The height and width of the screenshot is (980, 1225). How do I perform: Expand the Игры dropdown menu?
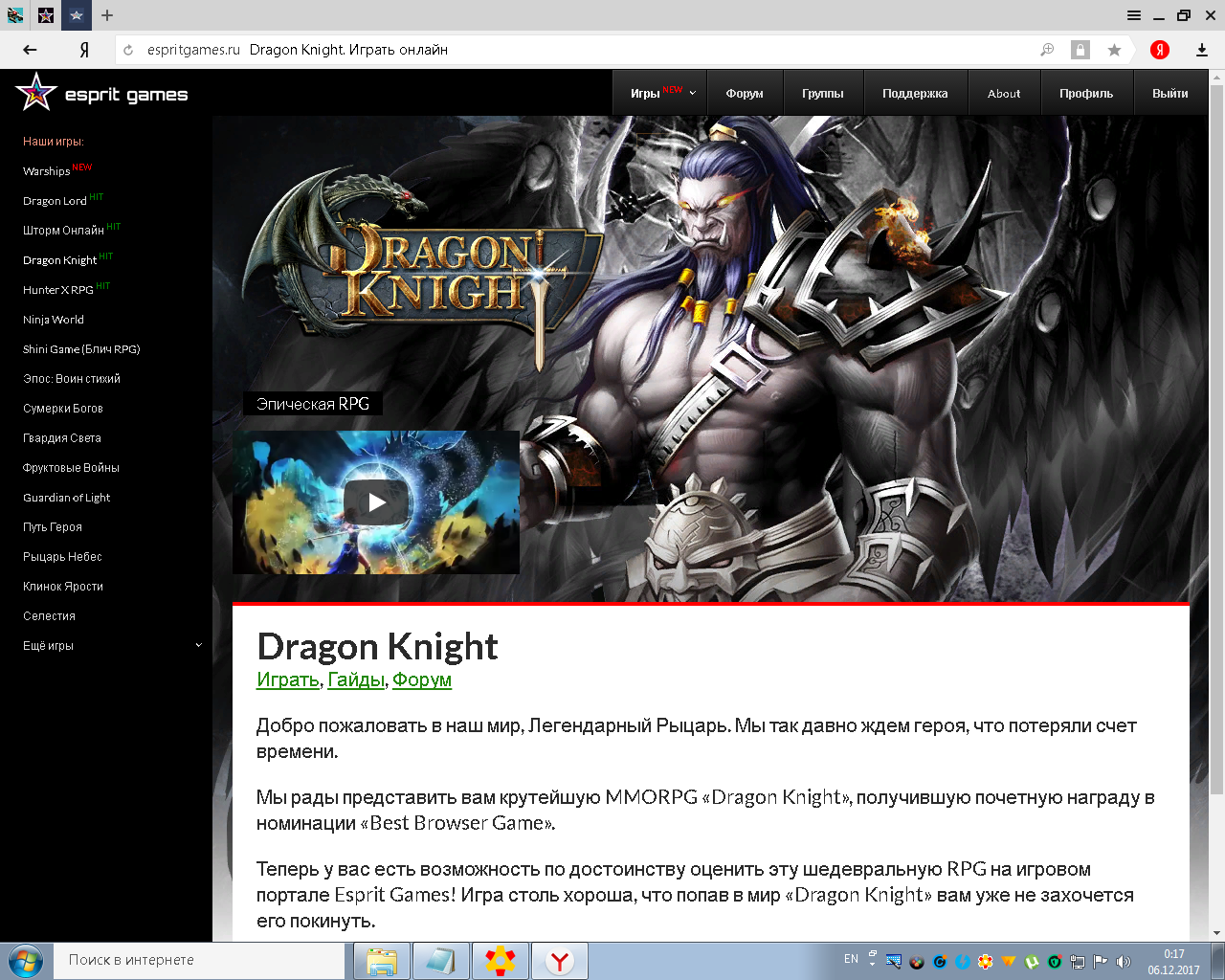[x=661, y=94]
